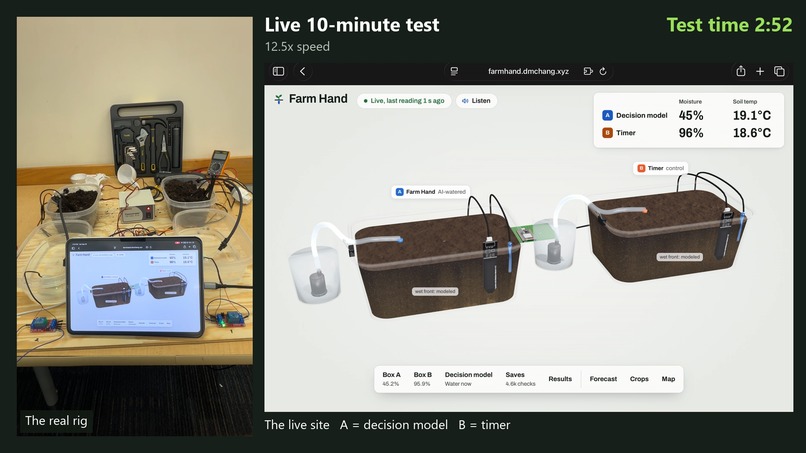Open the Decision model tab
The width and height of the screenshot is (806, 453).
(x=468, y=379)
